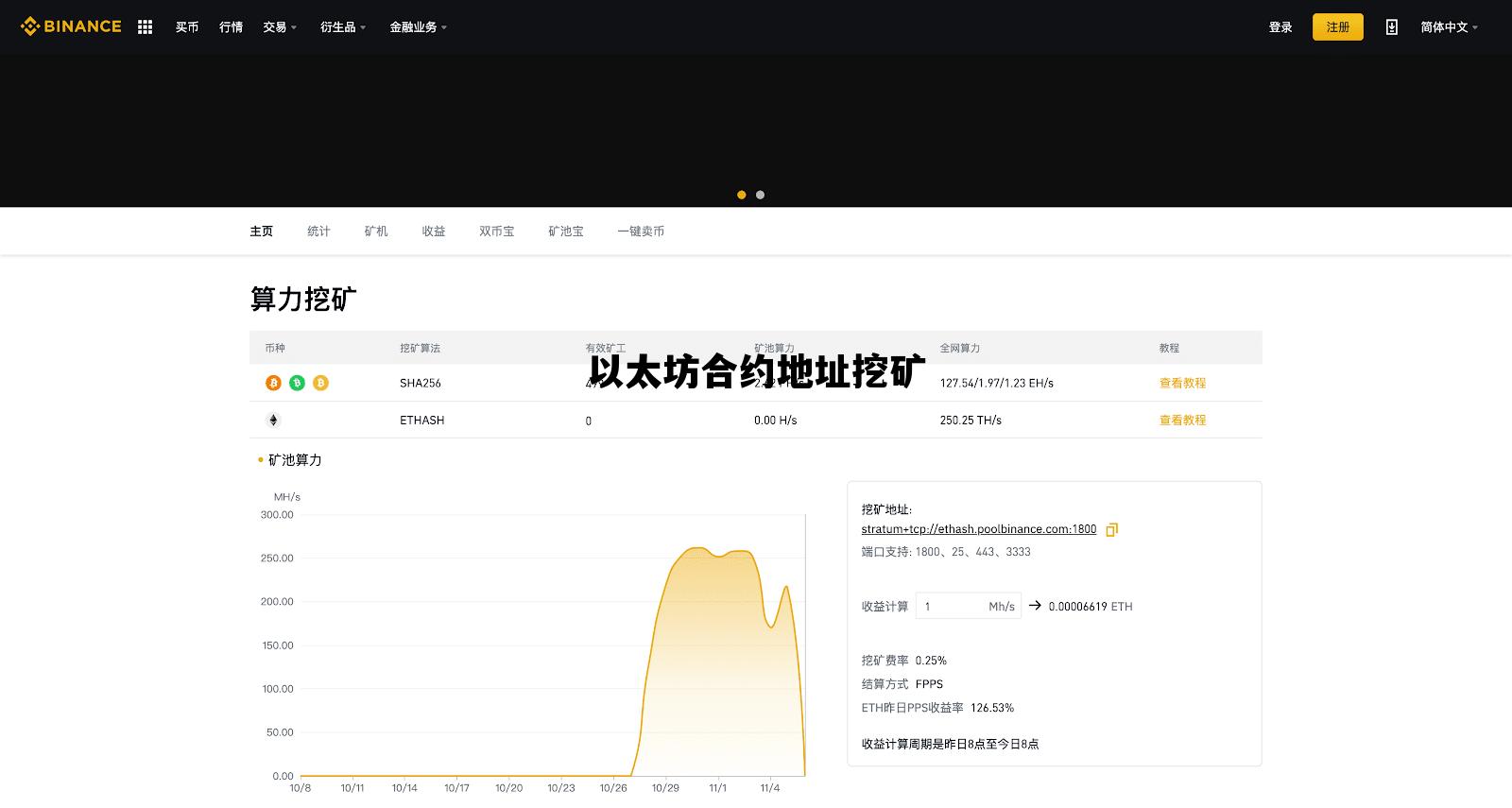Copy the mining address icon
The width and height of the screenshot is (1512, 808).
[1112, 530]
